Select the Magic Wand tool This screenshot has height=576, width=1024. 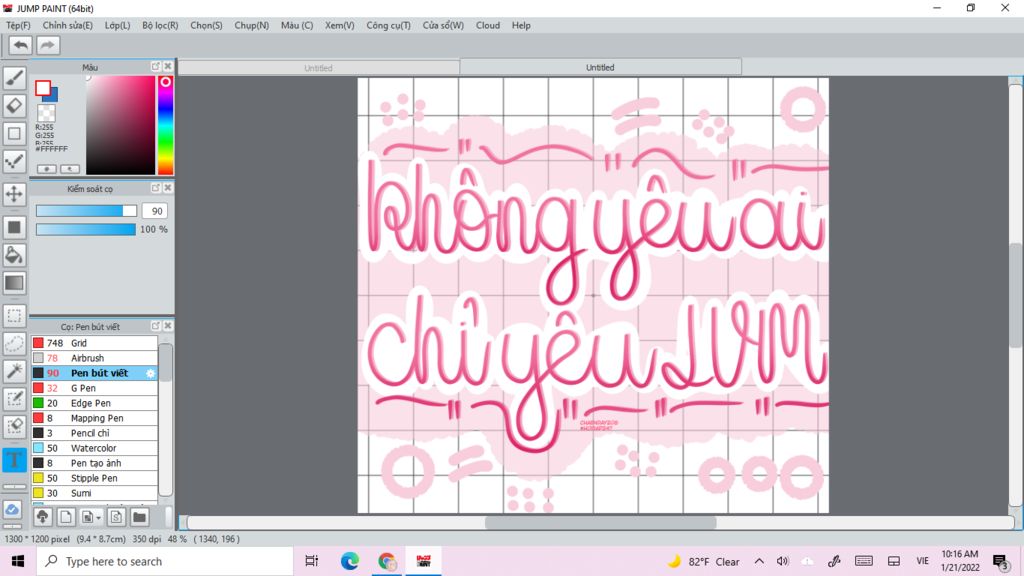point(14,371)
